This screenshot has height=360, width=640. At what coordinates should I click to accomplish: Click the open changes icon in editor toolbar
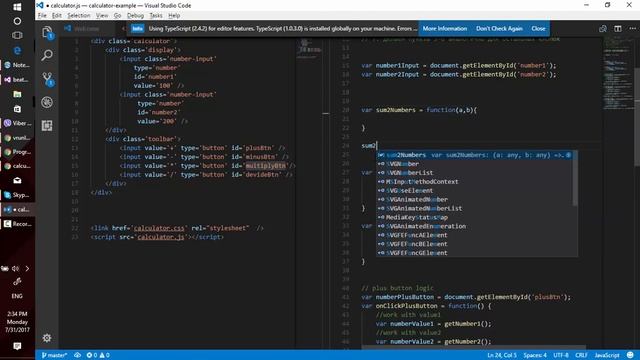(603, 29)
